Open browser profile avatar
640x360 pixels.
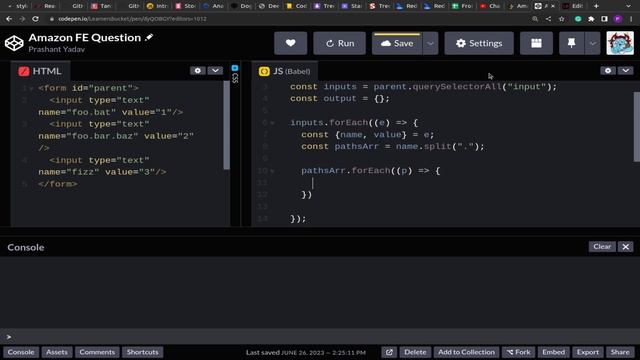[618, 19]
